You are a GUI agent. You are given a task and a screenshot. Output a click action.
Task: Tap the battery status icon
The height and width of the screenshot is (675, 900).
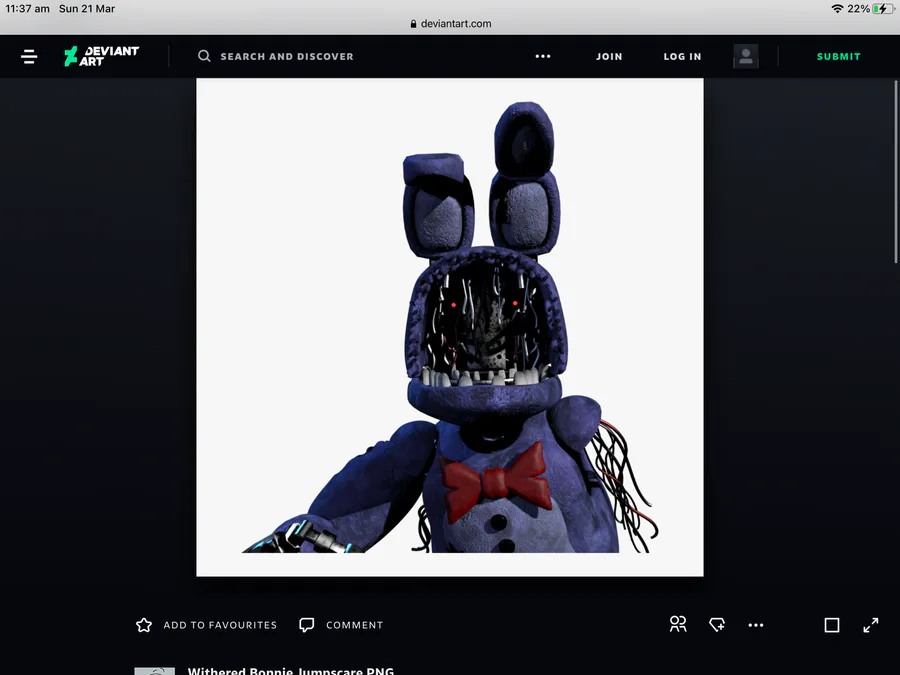[883, 9]
